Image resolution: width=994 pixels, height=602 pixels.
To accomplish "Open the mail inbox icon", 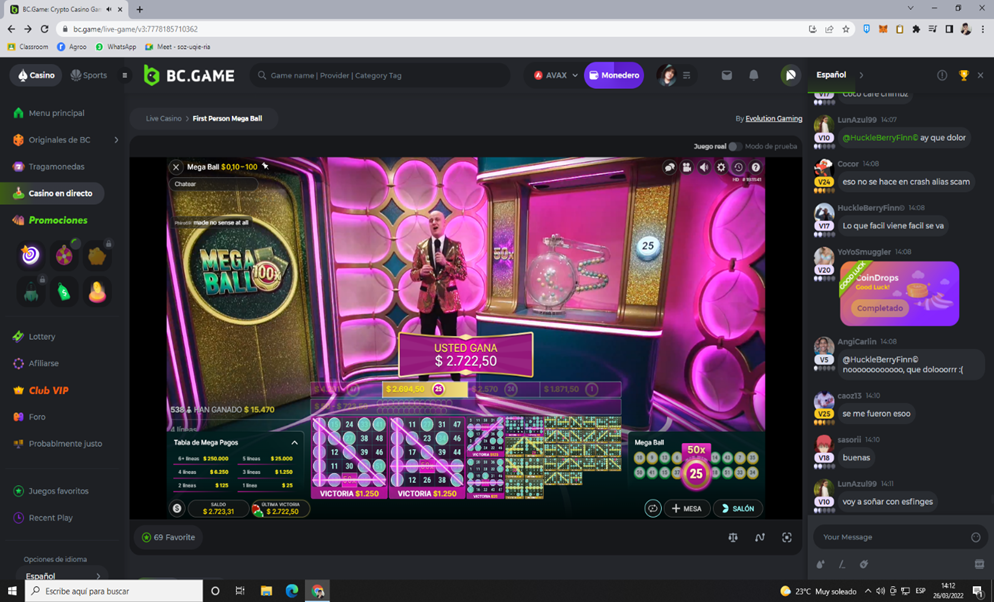I will tap(727, 75).
